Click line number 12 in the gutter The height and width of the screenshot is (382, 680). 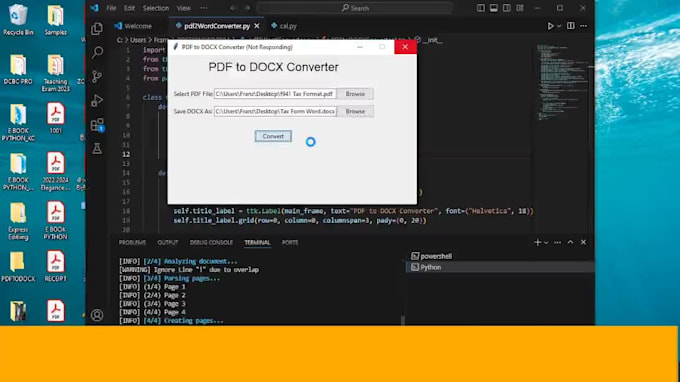[x=126, y=154]
